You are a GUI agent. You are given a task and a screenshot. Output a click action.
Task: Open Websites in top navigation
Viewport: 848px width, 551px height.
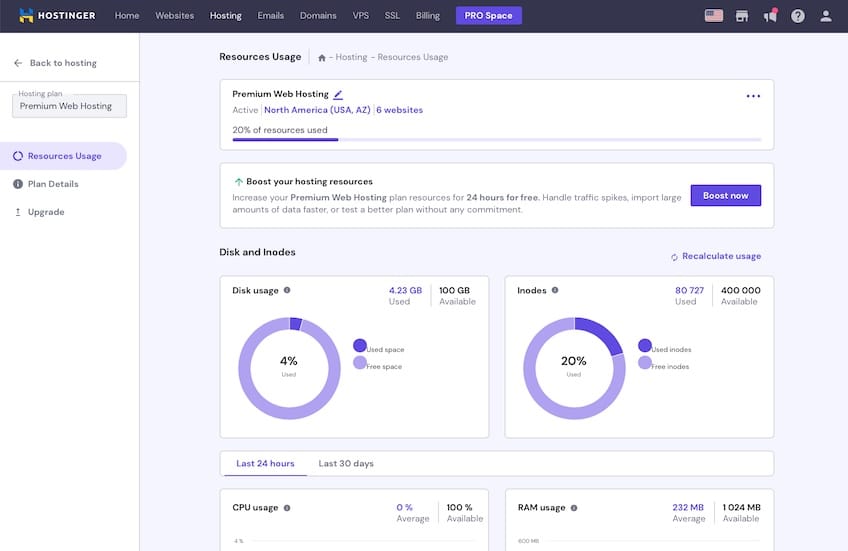point(174,16)
